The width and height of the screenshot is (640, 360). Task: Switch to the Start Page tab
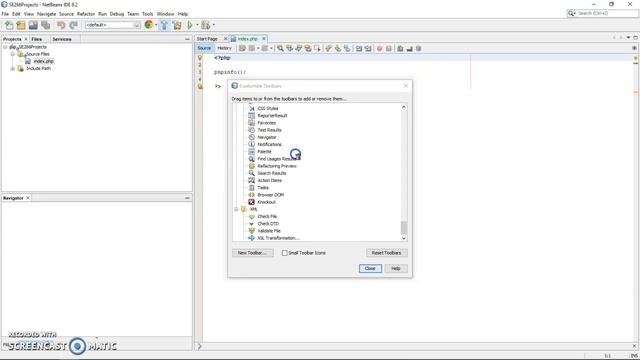coord(207,39)
